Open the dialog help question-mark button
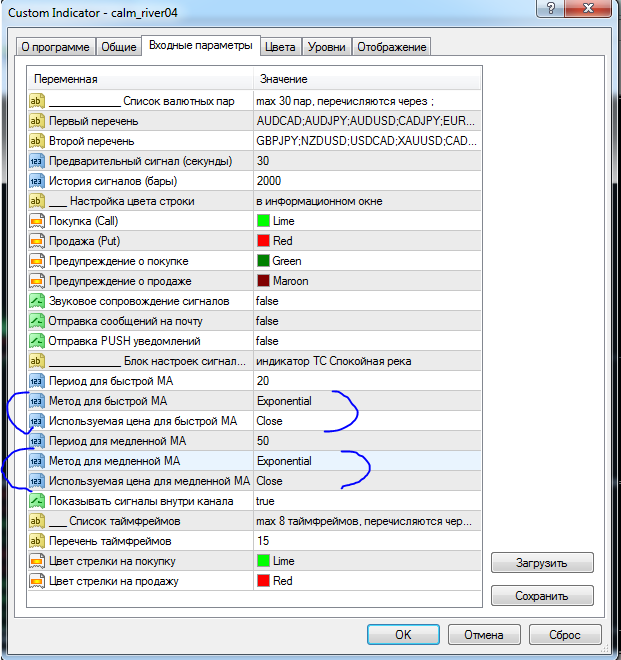 (x=551, y=8)
